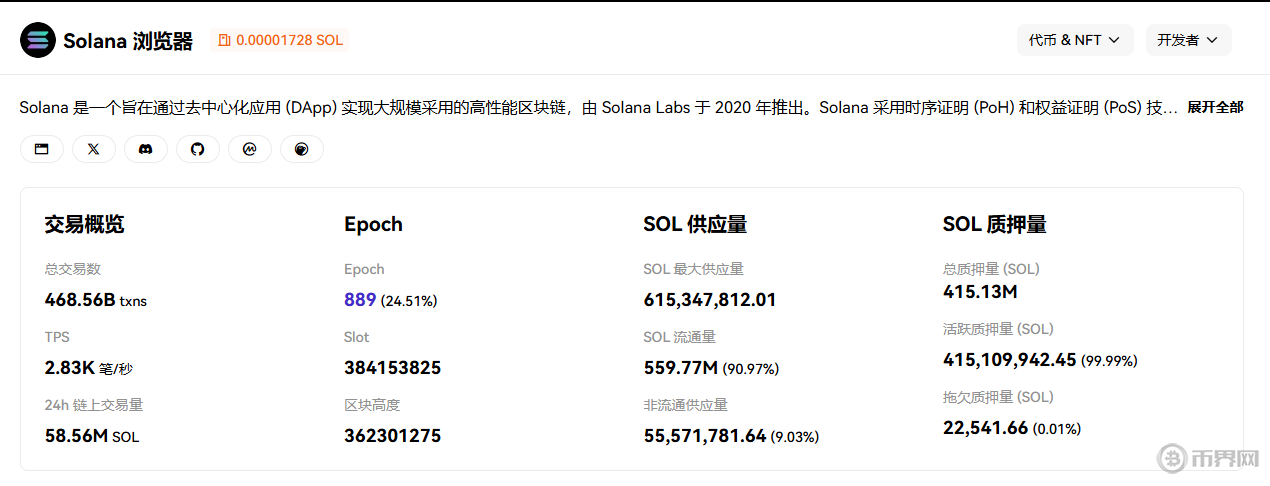Click the Solana 浏览器 title
Viewport: 1270px width, 486px height.
[128, 41]
